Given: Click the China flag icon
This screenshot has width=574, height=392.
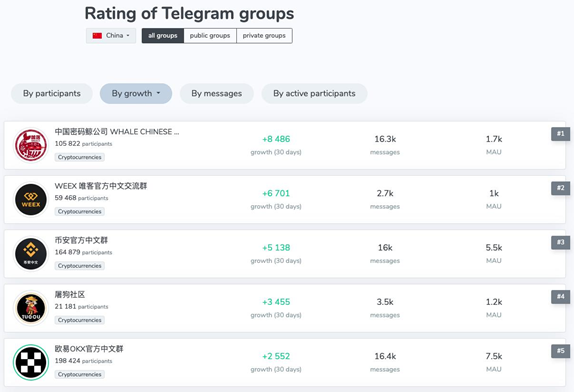Looking at the screenshot, I should pos(97,36).
